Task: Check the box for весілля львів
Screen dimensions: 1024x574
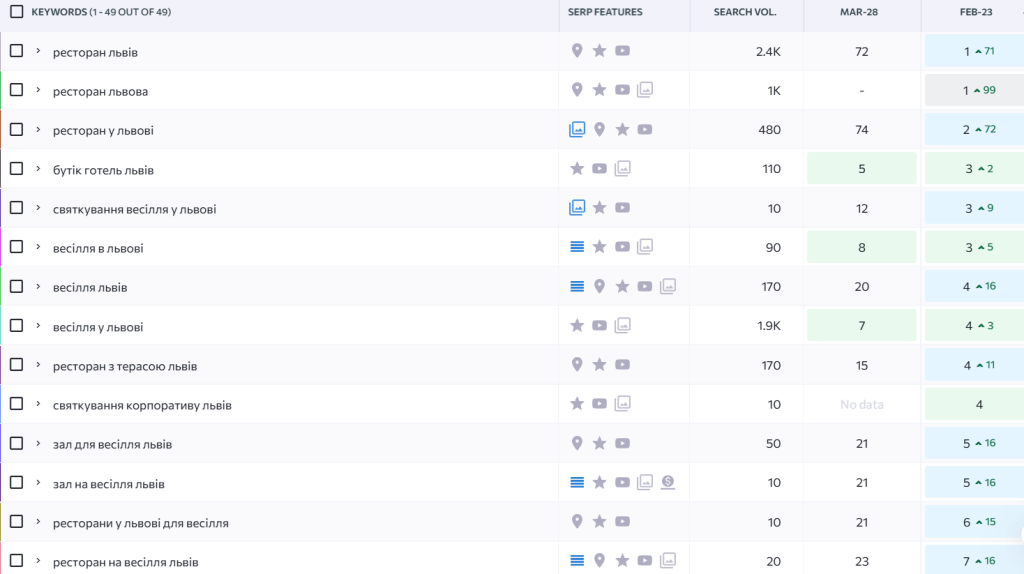Action: click(x=16, y=286)
